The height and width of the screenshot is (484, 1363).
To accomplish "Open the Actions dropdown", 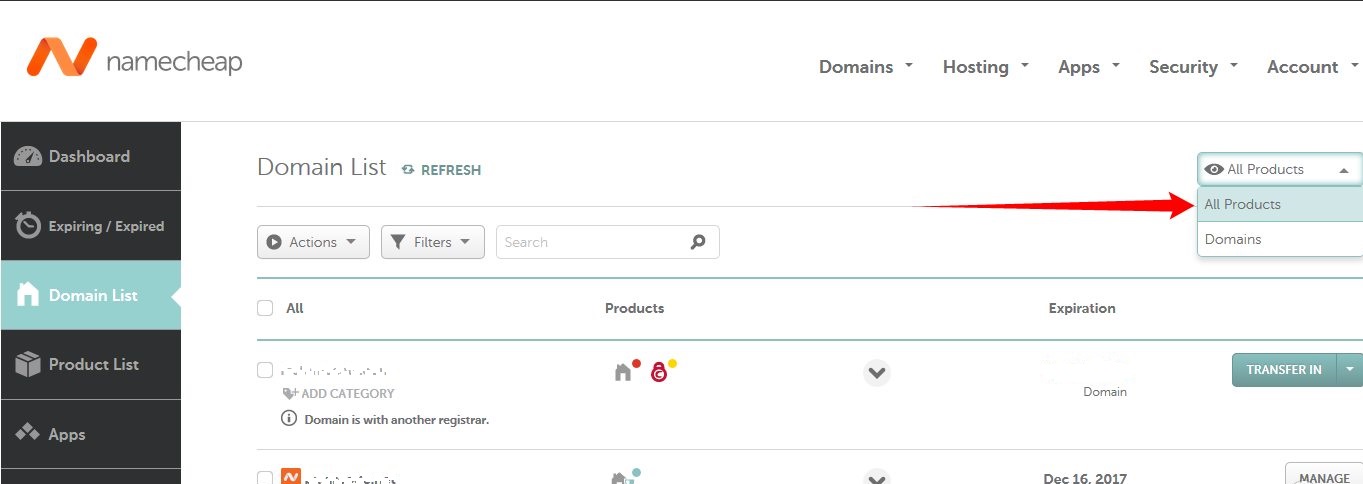I will (x=313, y=242).
